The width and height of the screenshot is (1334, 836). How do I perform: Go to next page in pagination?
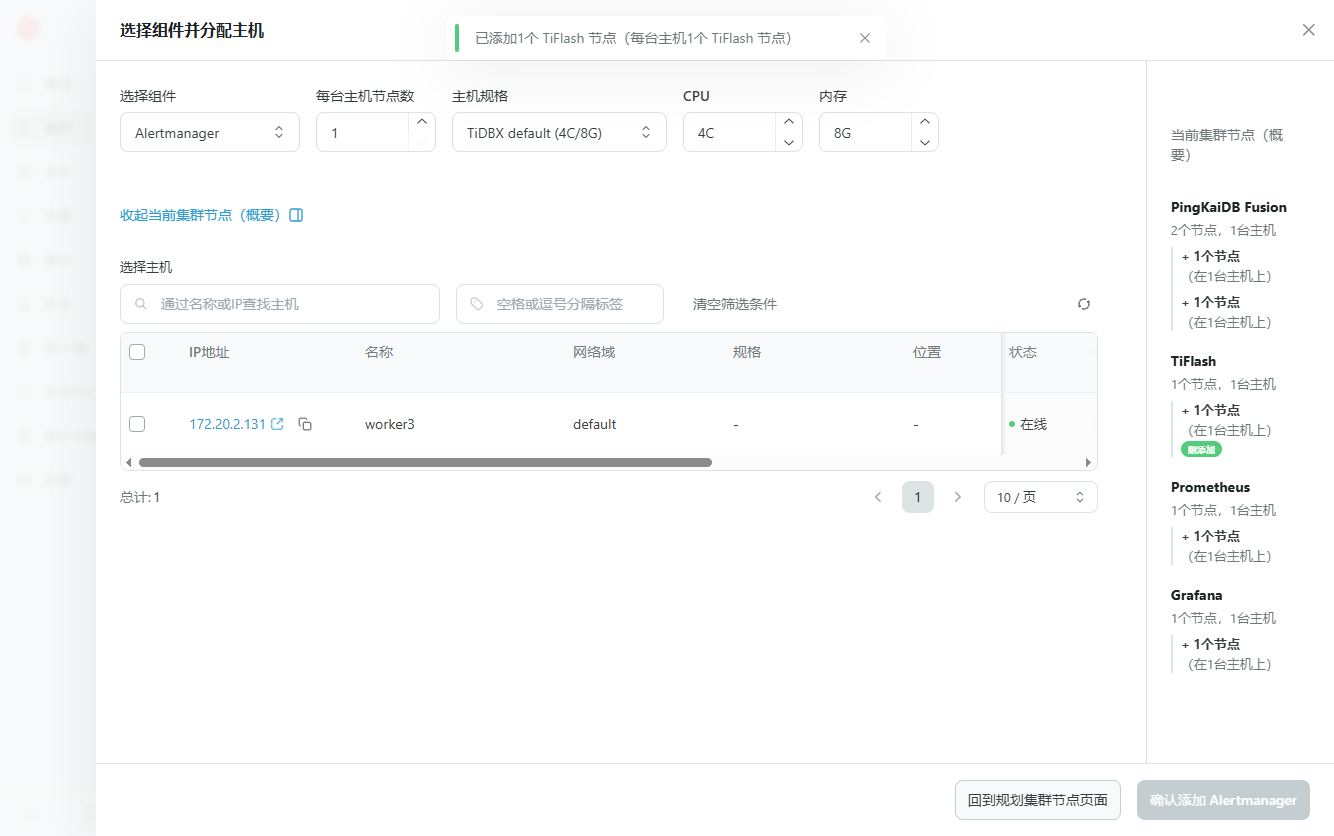957,497
